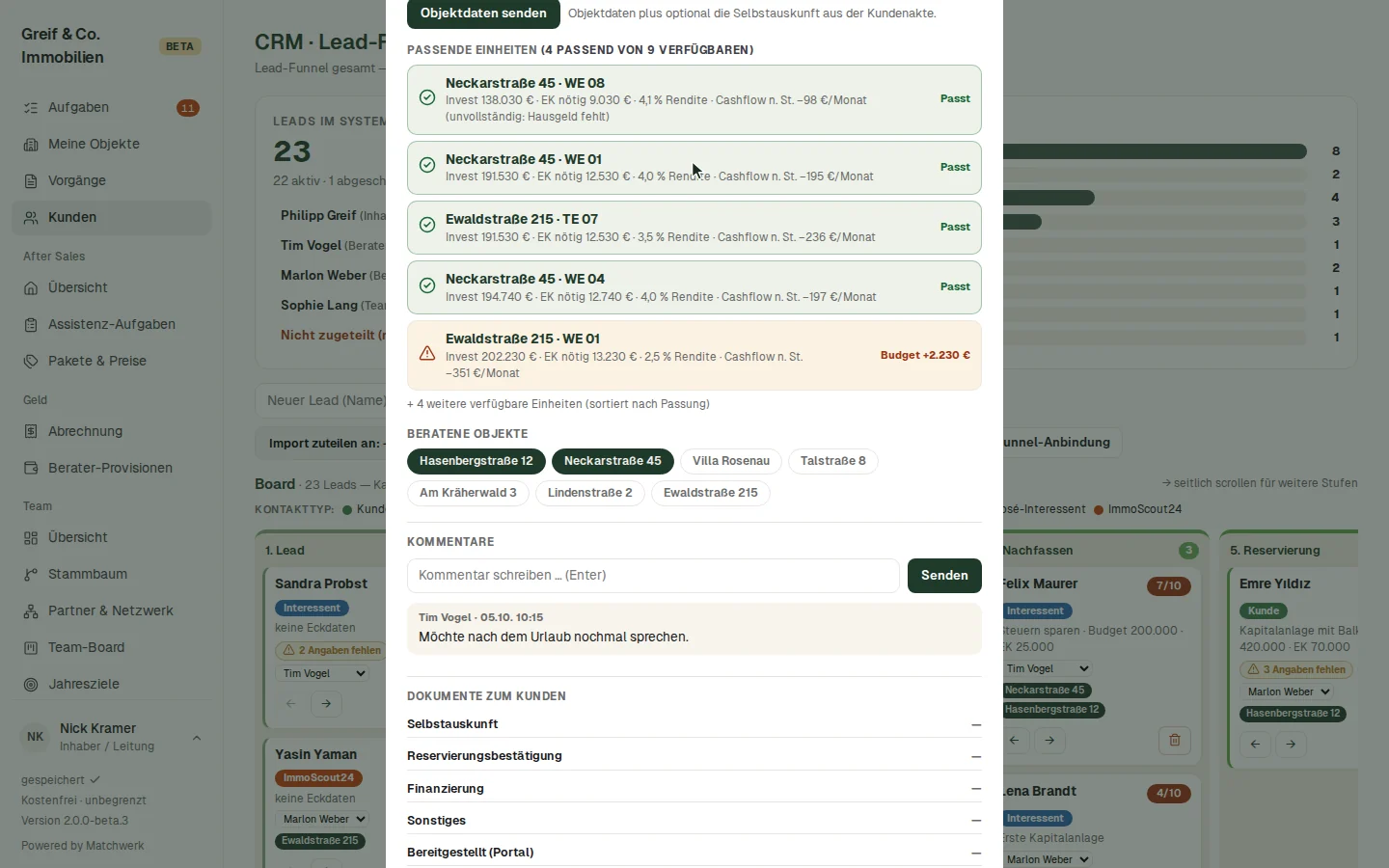Image resolution: width=1389 pixels, height=868 pixels.
Task: Click the After Sales Übersicht house icon
Action: pos(31,288)
